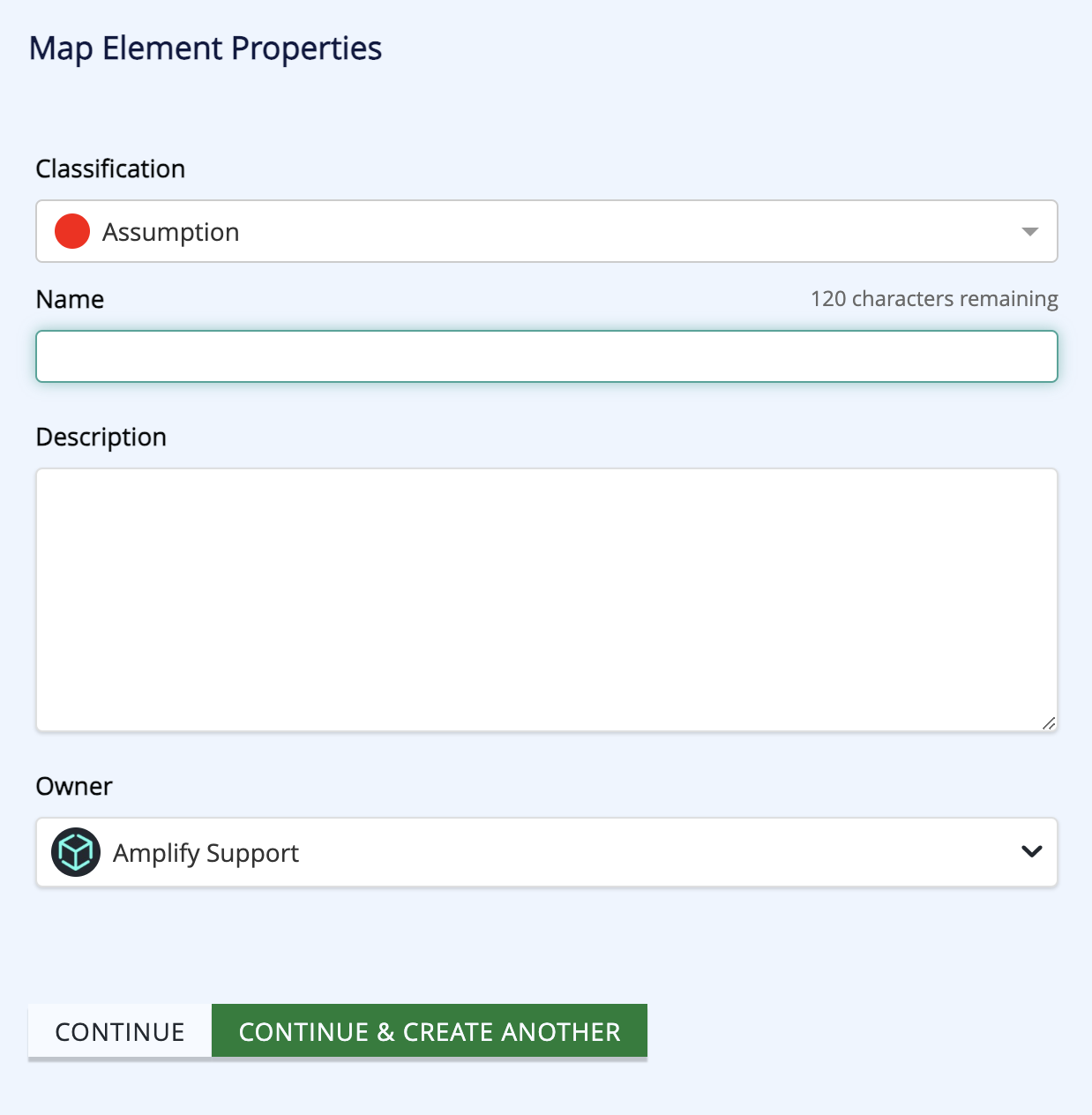This screenshot has width=1092, height=1115.
Task: Click the Classification label
Action: pos(109,168)
